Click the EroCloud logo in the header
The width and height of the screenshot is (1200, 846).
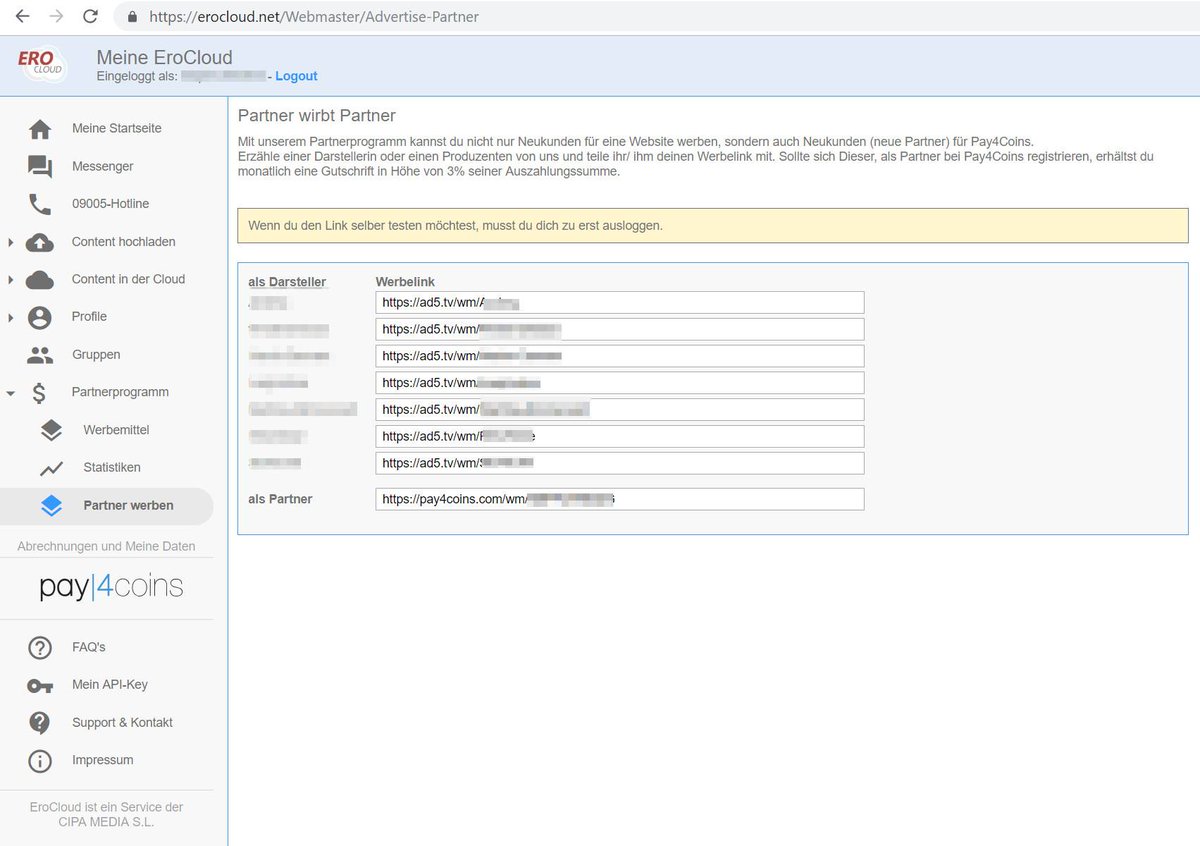(42, 63)
